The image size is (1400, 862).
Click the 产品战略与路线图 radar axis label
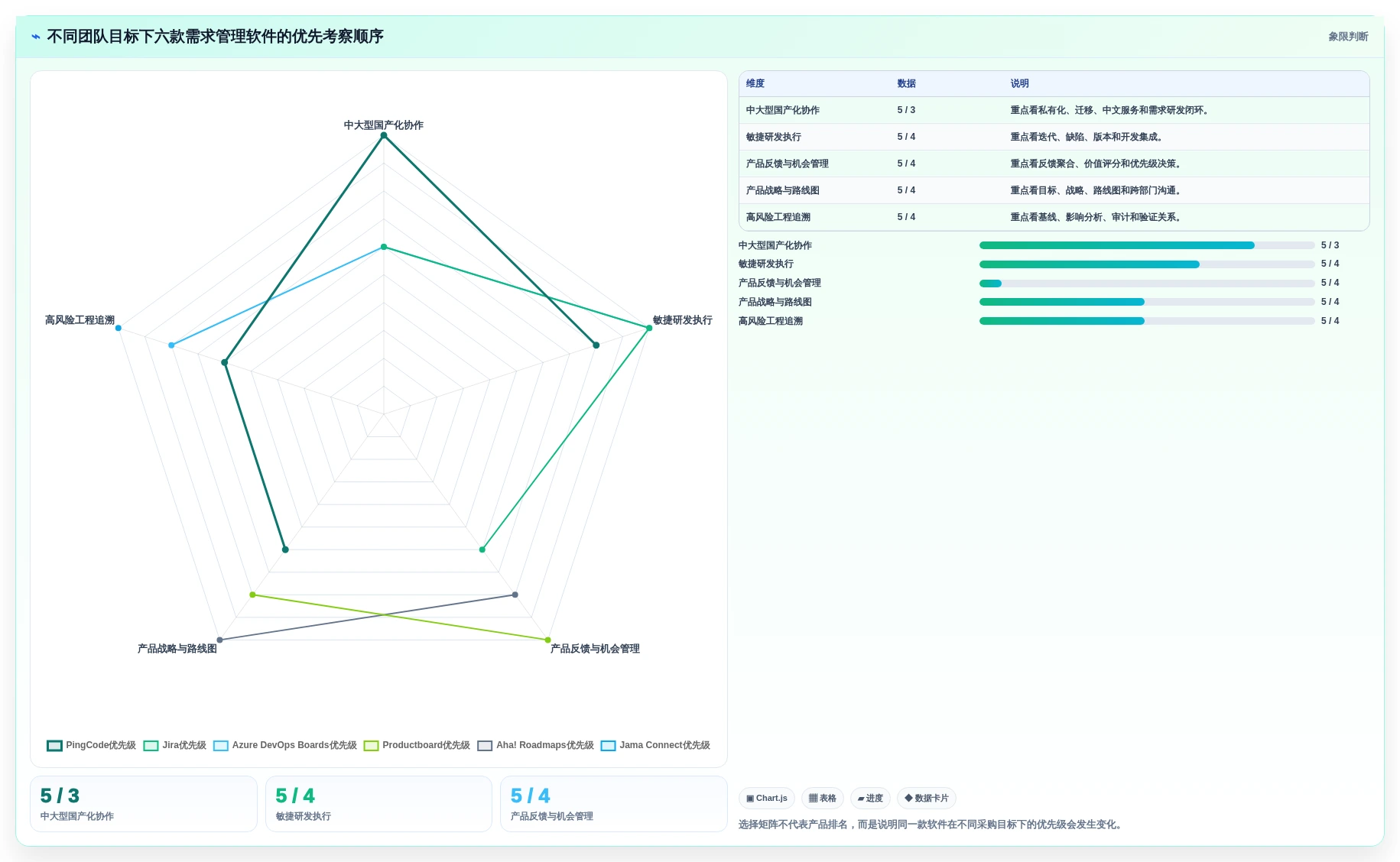point(177,649)
